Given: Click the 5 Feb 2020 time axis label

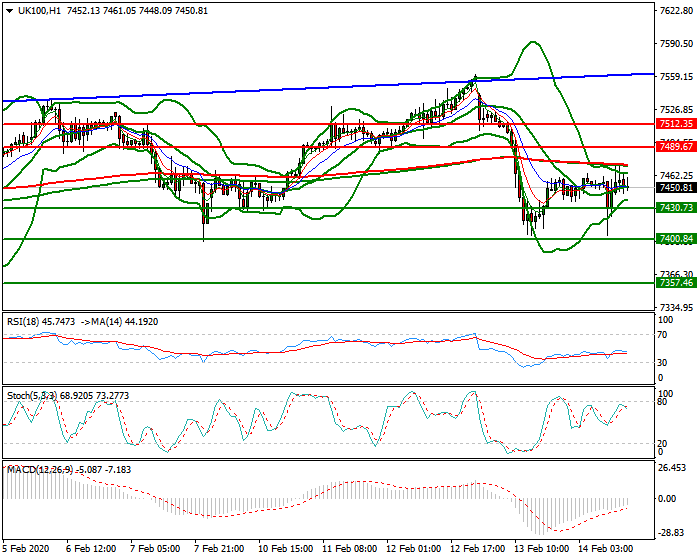Looking at the screenshot, I should coord(26,548).
